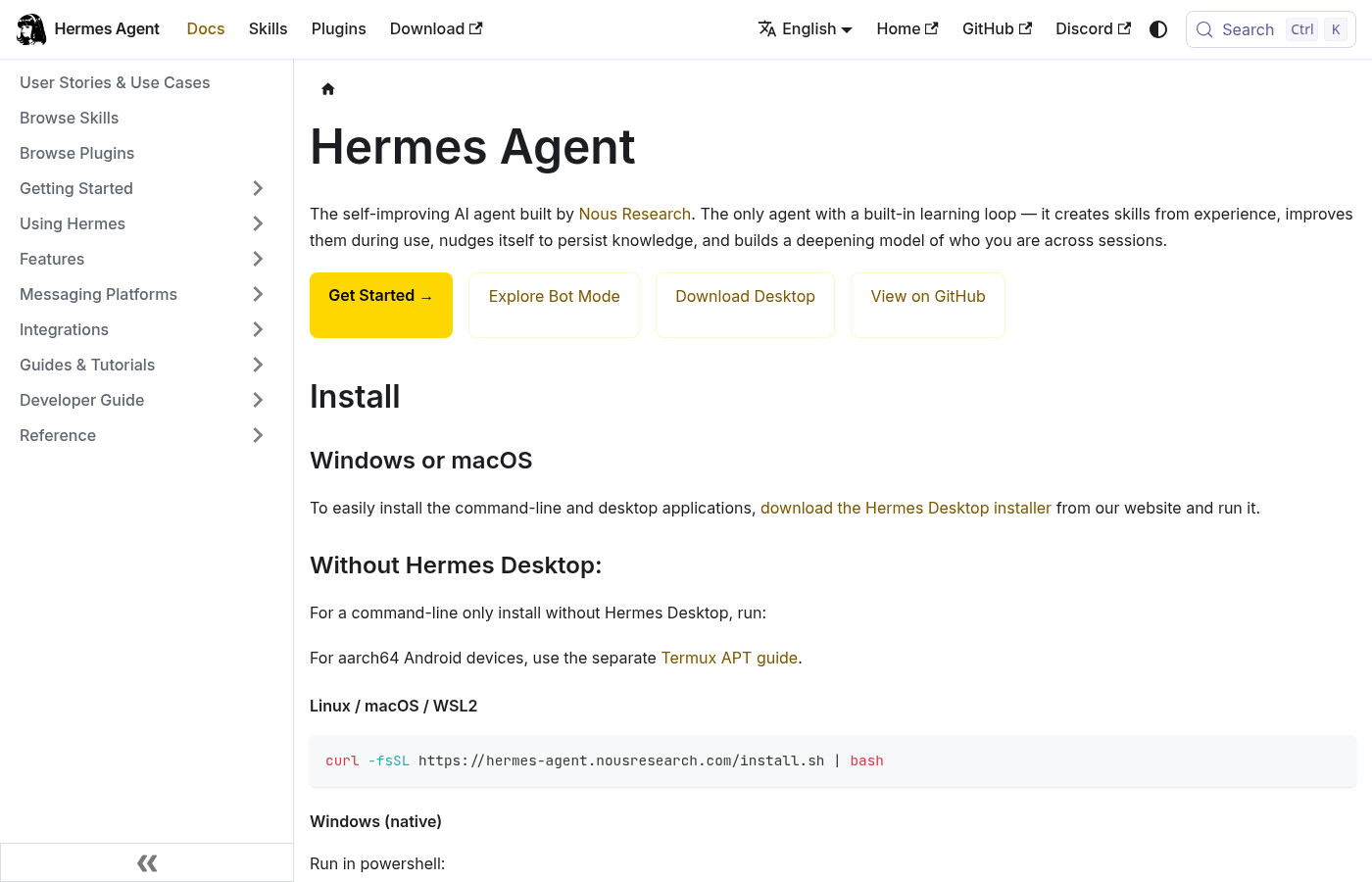Expand the Getting Started section

tap(258, 188)
